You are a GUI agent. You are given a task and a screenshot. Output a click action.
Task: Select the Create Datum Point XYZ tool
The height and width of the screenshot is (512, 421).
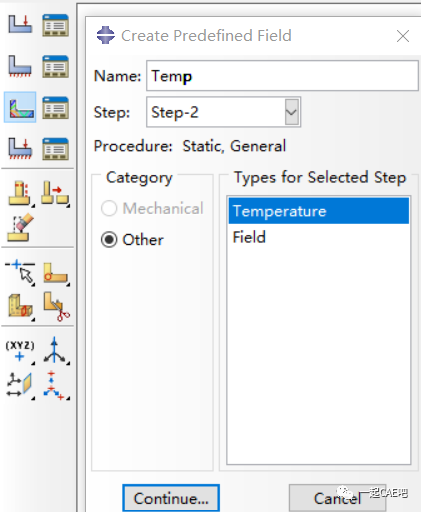coord(20,351)
